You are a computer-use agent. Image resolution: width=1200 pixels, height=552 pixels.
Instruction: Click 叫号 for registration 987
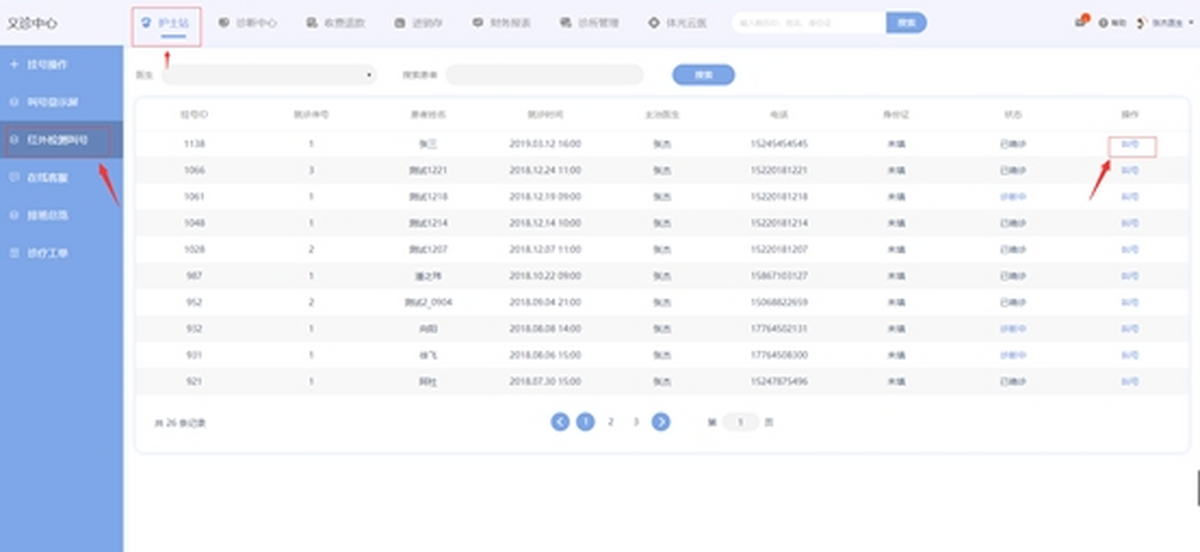point(1130,276)
